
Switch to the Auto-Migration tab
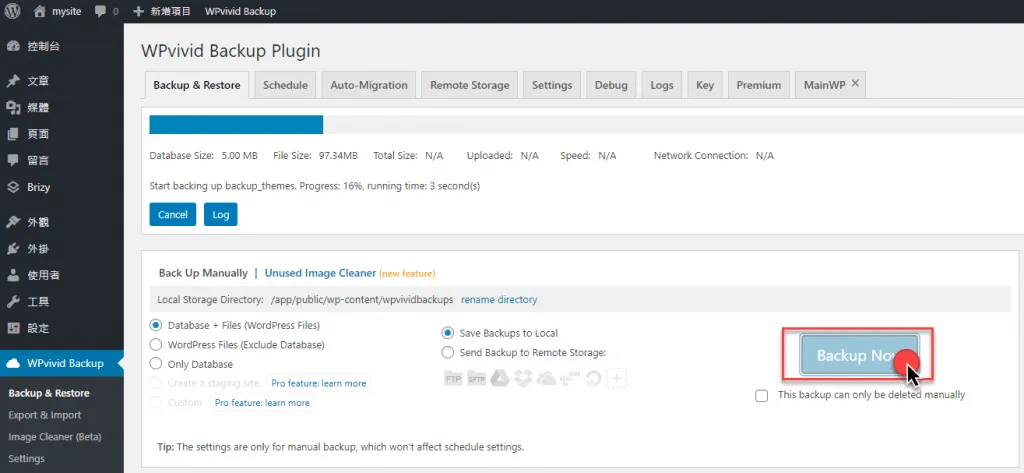click(369, 85)
